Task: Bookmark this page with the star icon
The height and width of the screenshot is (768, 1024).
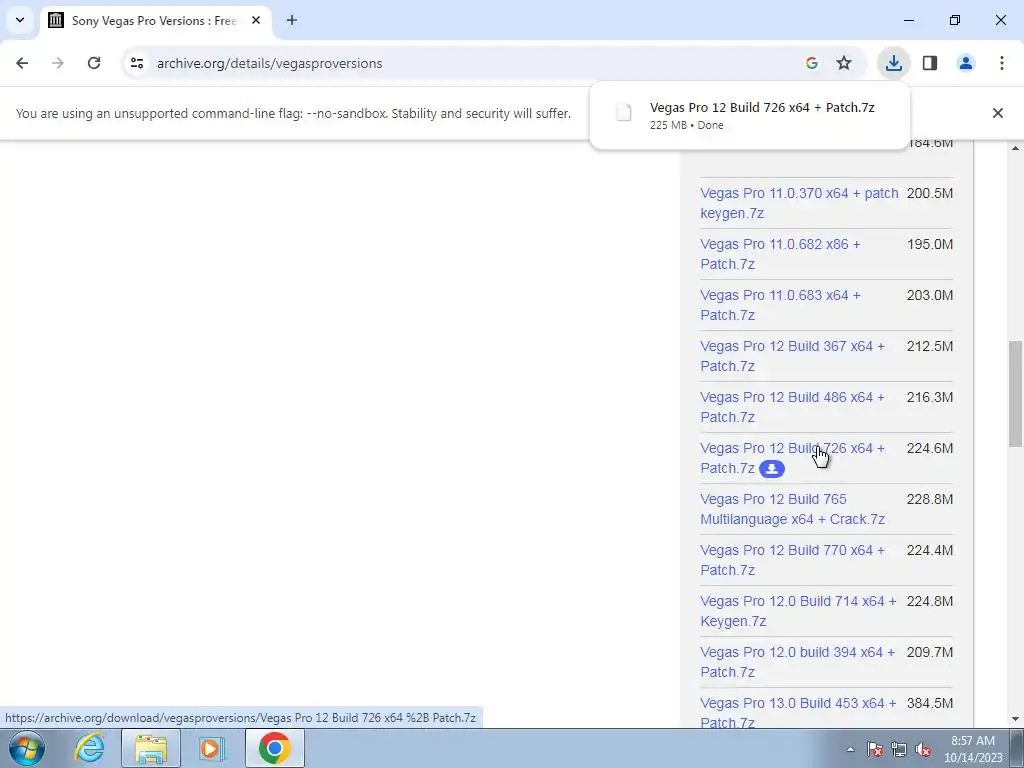Action: (x=844, y=63)
